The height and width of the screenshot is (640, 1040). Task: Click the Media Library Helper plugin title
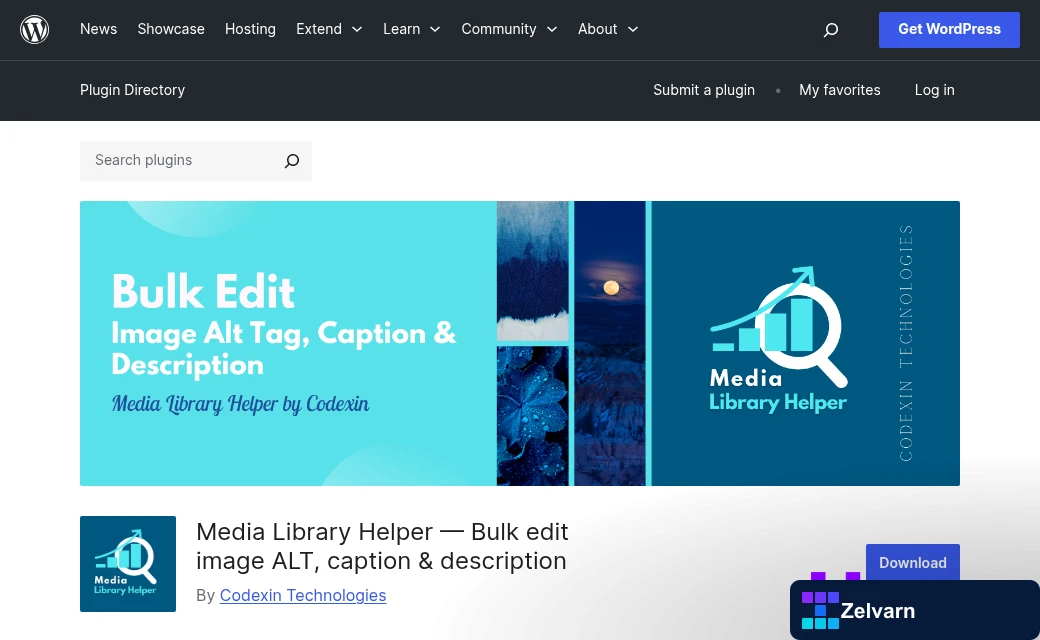point(382,546)
